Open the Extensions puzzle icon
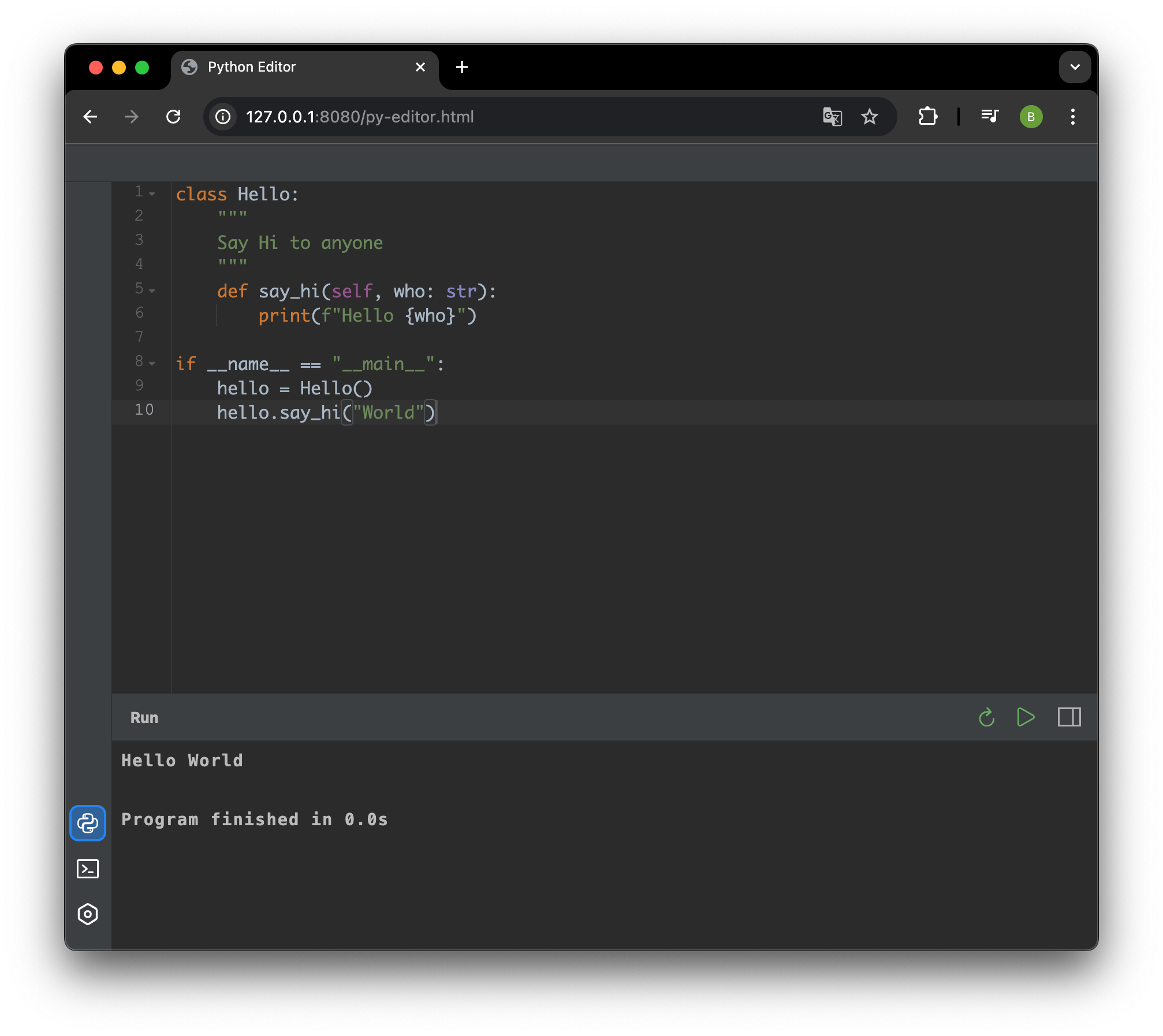 coord(928,117)
